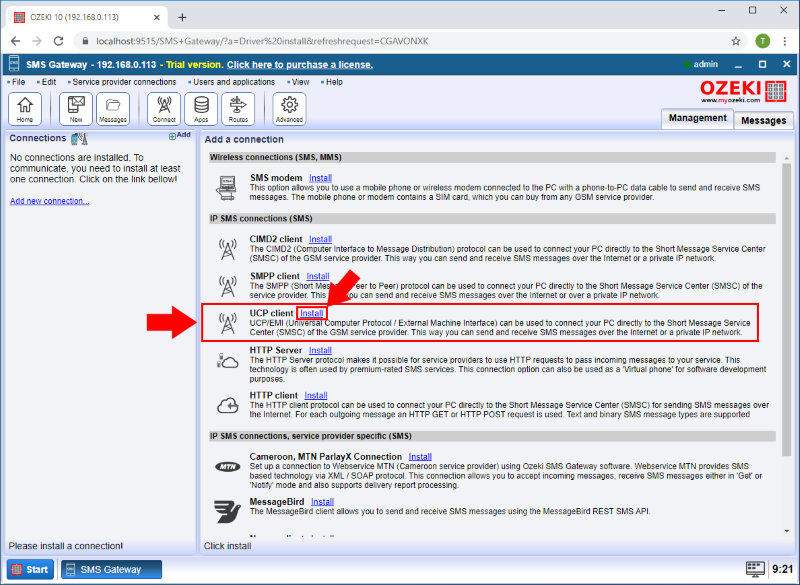
Task: Click the UCP client antenna icon
Action: pos(228,323)
